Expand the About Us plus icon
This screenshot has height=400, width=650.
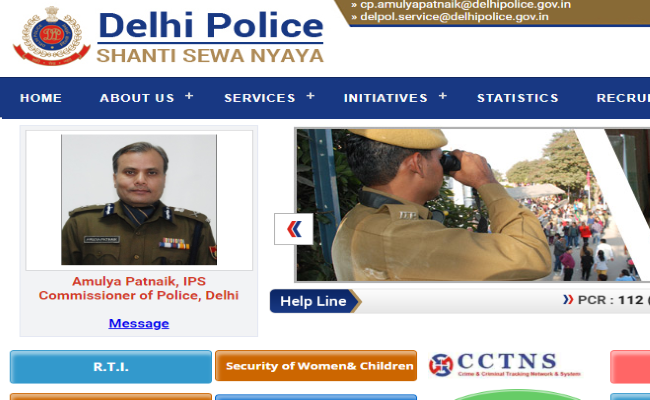click(189, 96)
